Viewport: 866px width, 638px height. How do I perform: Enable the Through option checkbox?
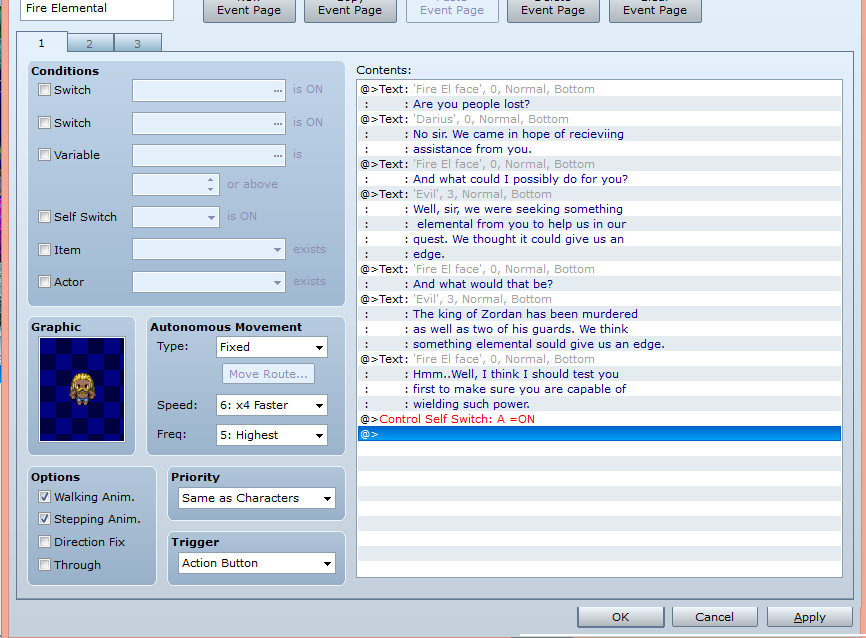point(44,565)
